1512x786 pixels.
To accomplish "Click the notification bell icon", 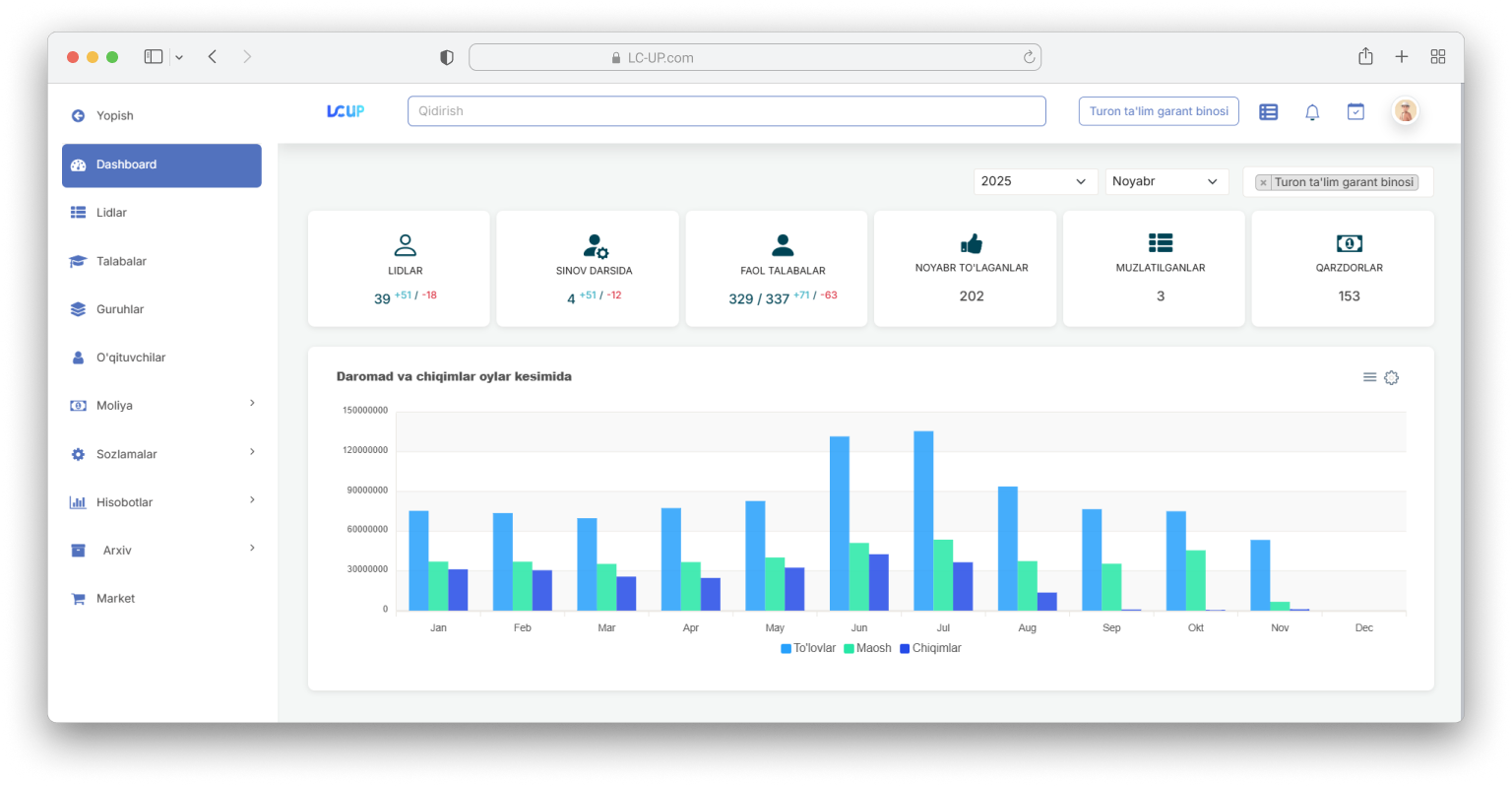I will [1312, 112].
